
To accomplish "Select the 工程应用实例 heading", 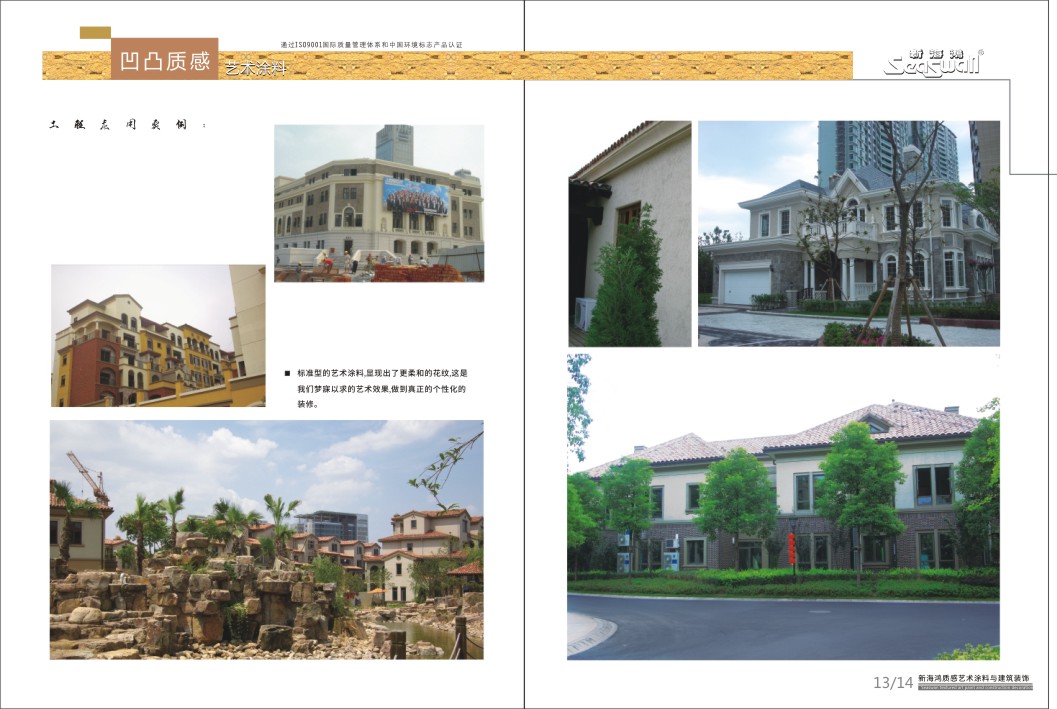I will (127, 126).
